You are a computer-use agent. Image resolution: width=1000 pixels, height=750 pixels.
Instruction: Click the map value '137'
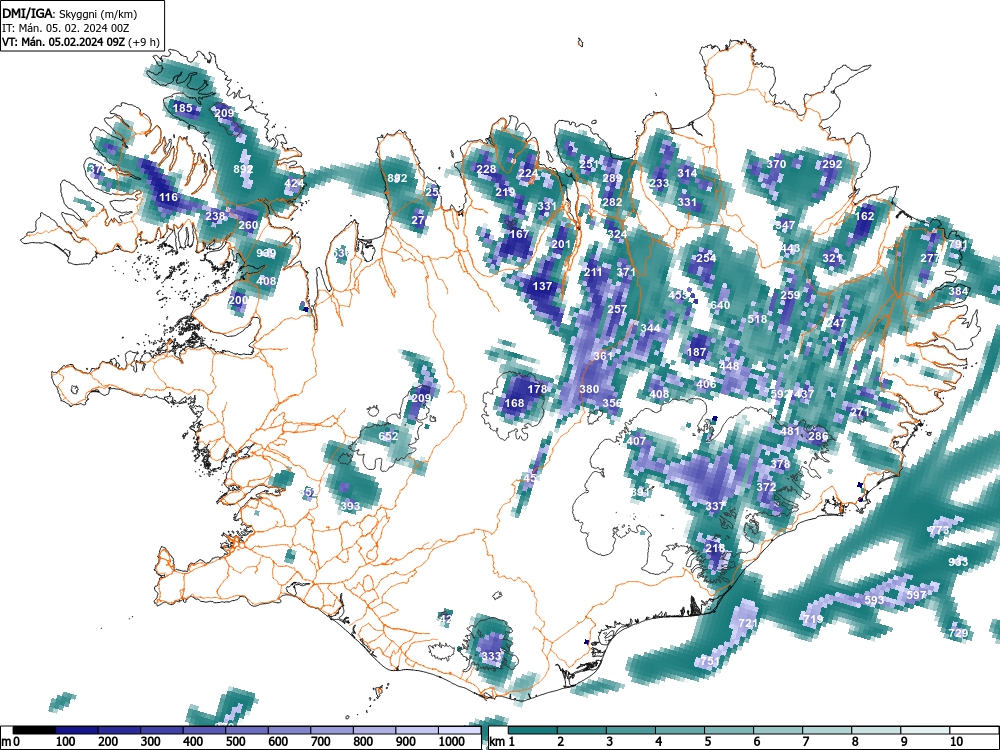click(542, 286)
